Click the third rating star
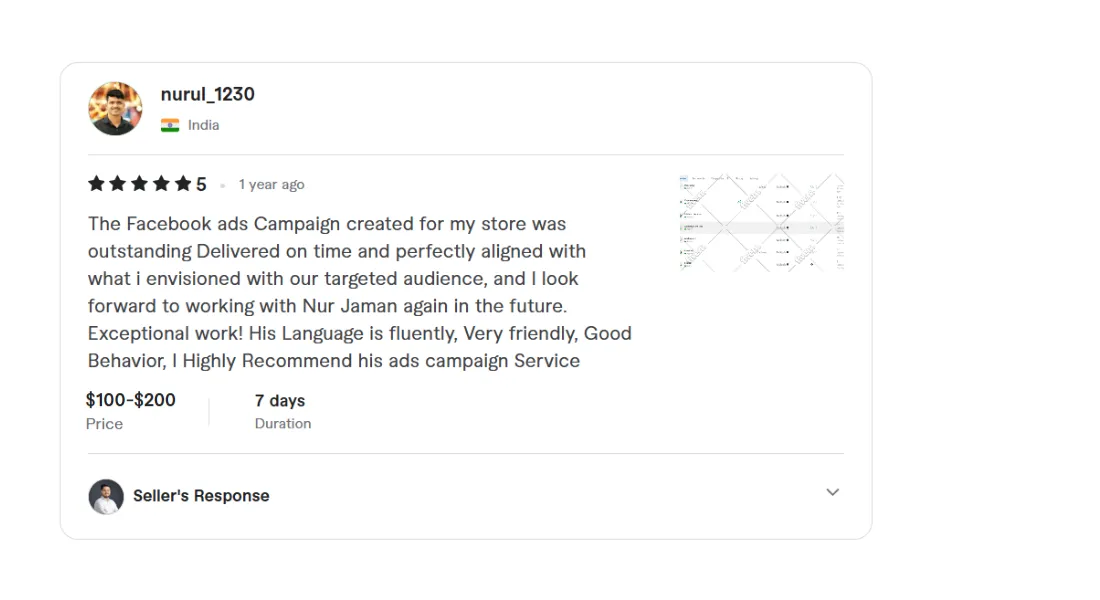 tap(140, 183)
